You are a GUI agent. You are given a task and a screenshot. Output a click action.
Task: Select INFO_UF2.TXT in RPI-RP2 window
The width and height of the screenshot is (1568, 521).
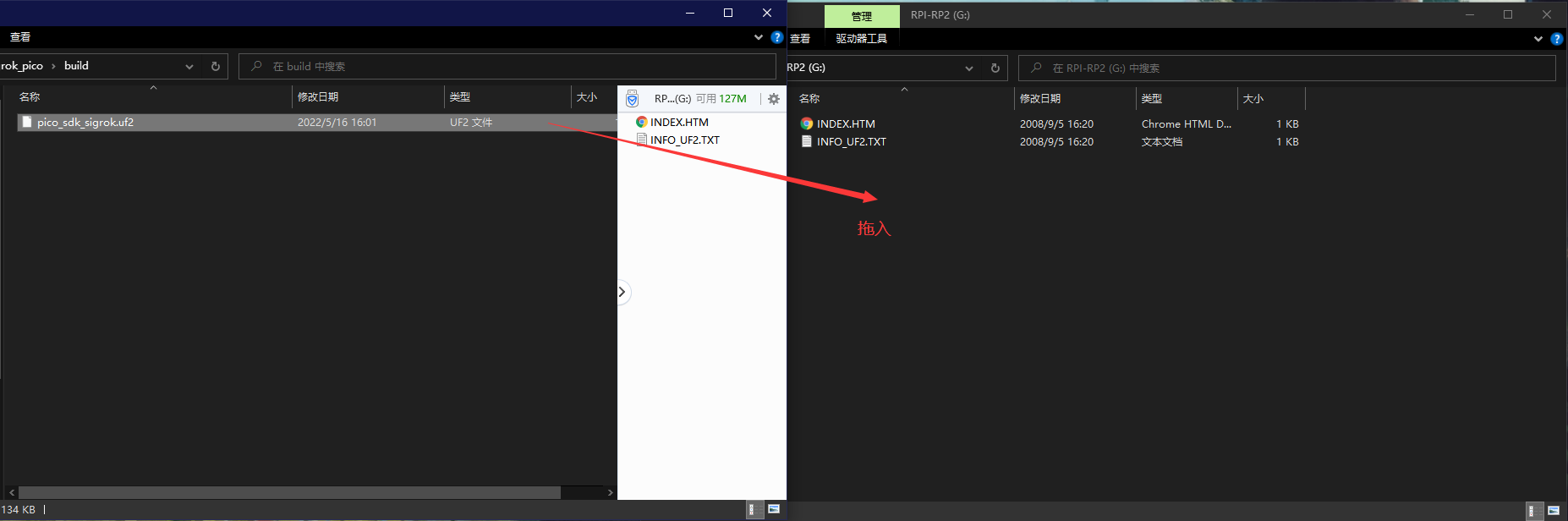[x=852, y=142]
